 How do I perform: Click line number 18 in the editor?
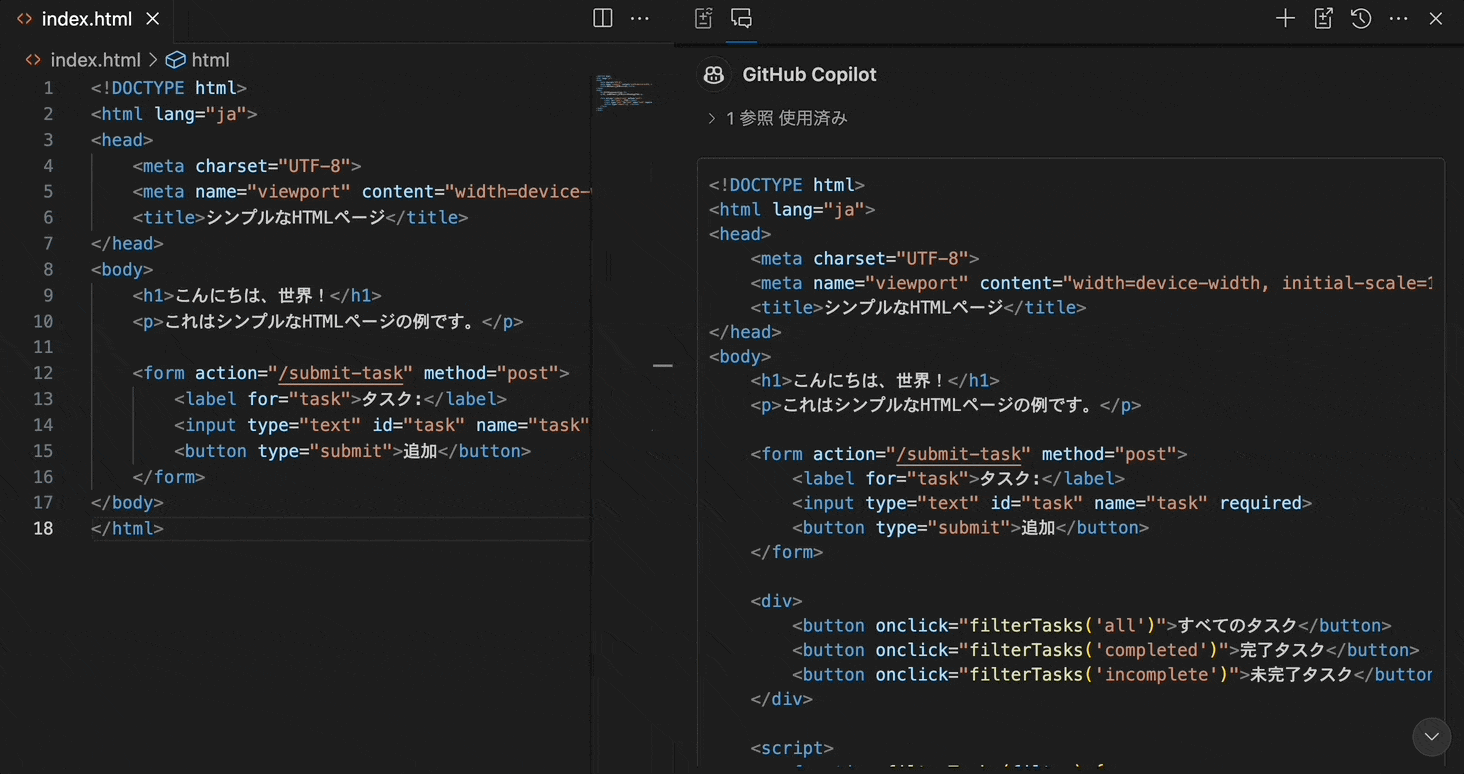point(43,528)
